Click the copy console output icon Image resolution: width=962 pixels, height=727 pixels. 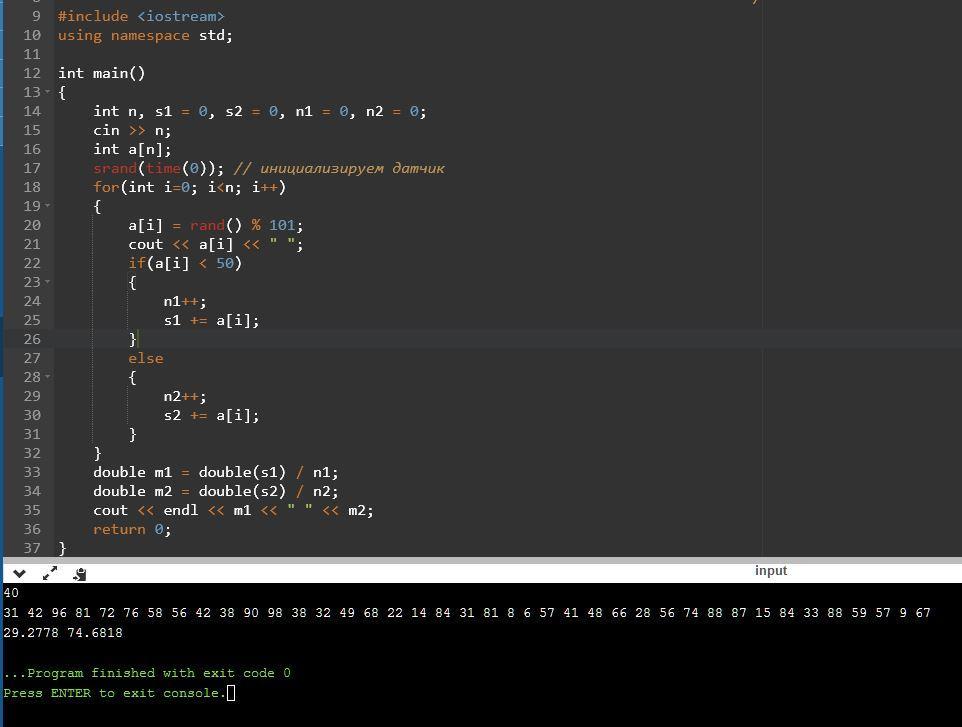(x=80, y=573)
